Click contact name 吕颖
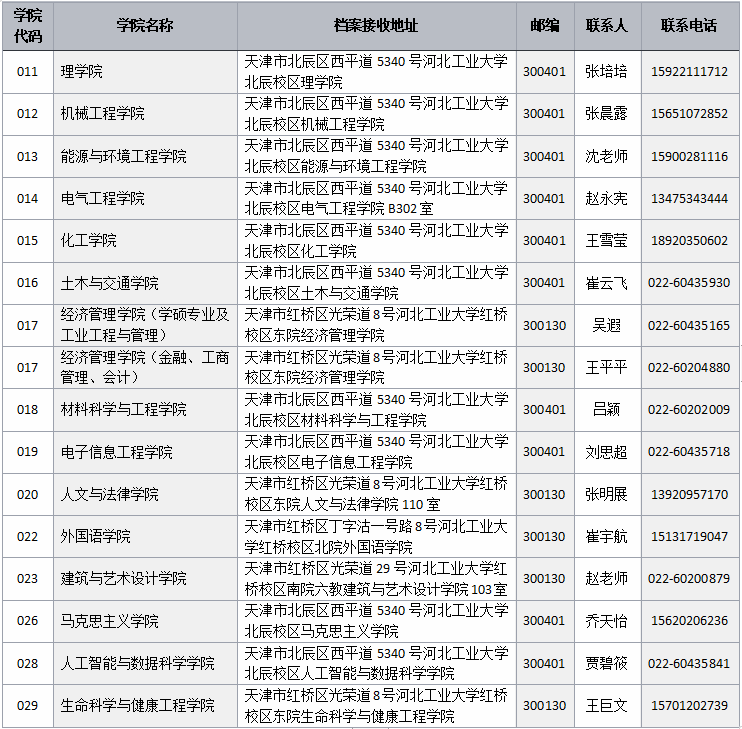Screen dimensions: 742x729 pyautogui.click(x=607, y=409)
